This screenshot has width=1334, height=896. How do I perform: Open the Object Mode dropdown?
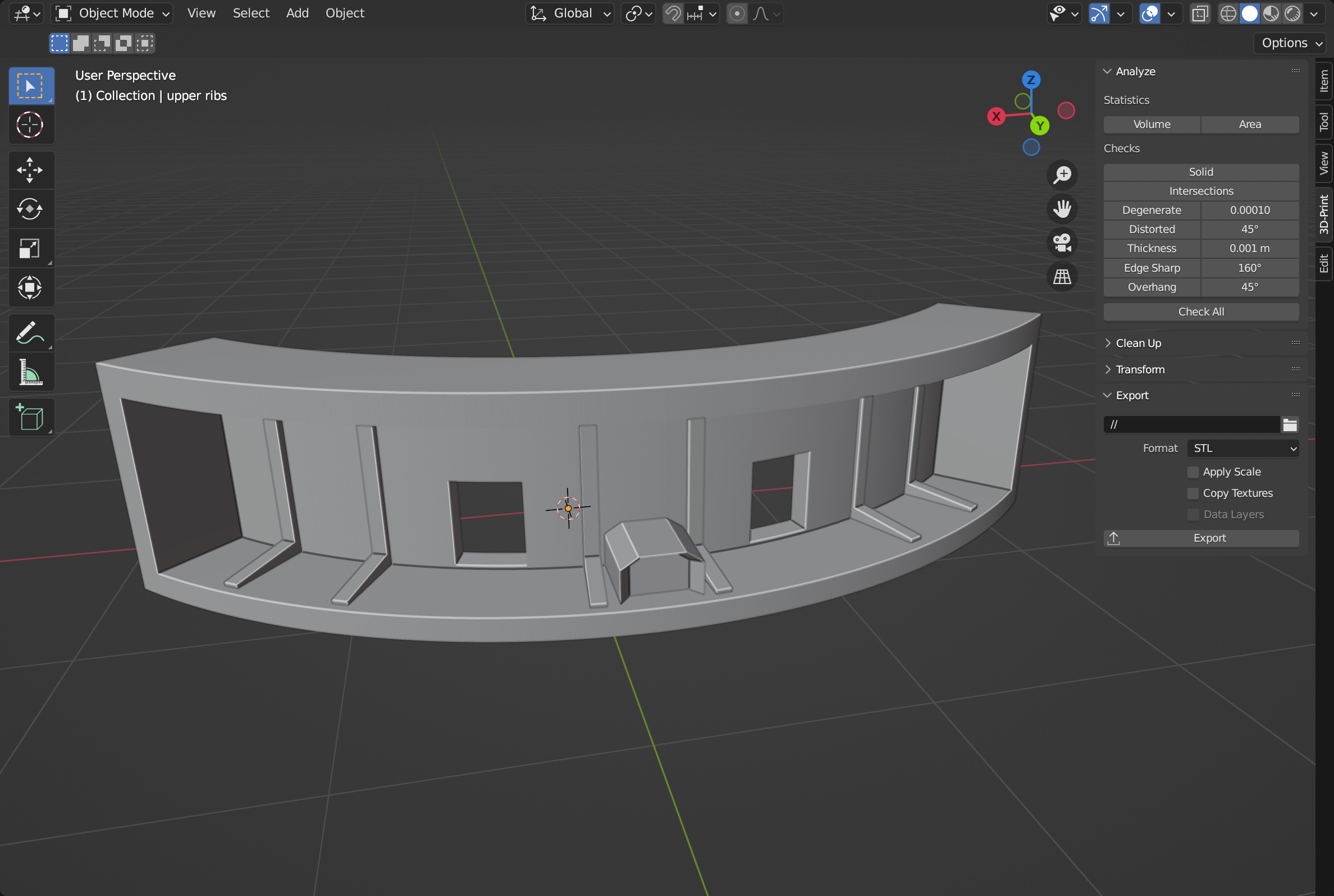point(112,13)
